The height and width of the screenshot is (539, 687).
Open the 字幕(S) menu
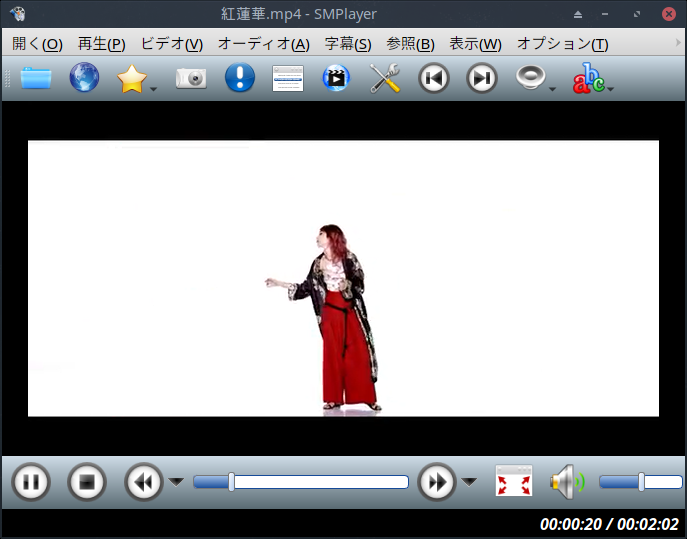(348, 44)
